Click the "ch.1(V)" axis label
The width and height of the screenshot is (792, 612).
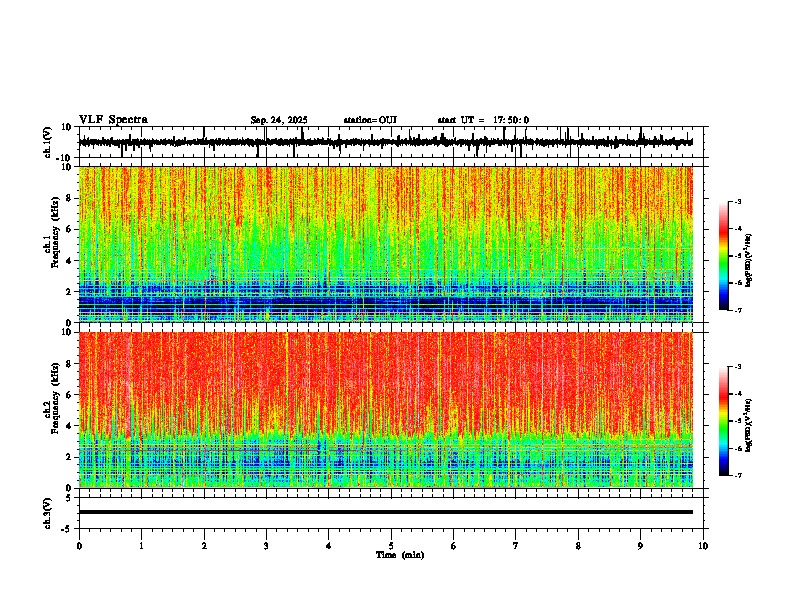[48, 142]
